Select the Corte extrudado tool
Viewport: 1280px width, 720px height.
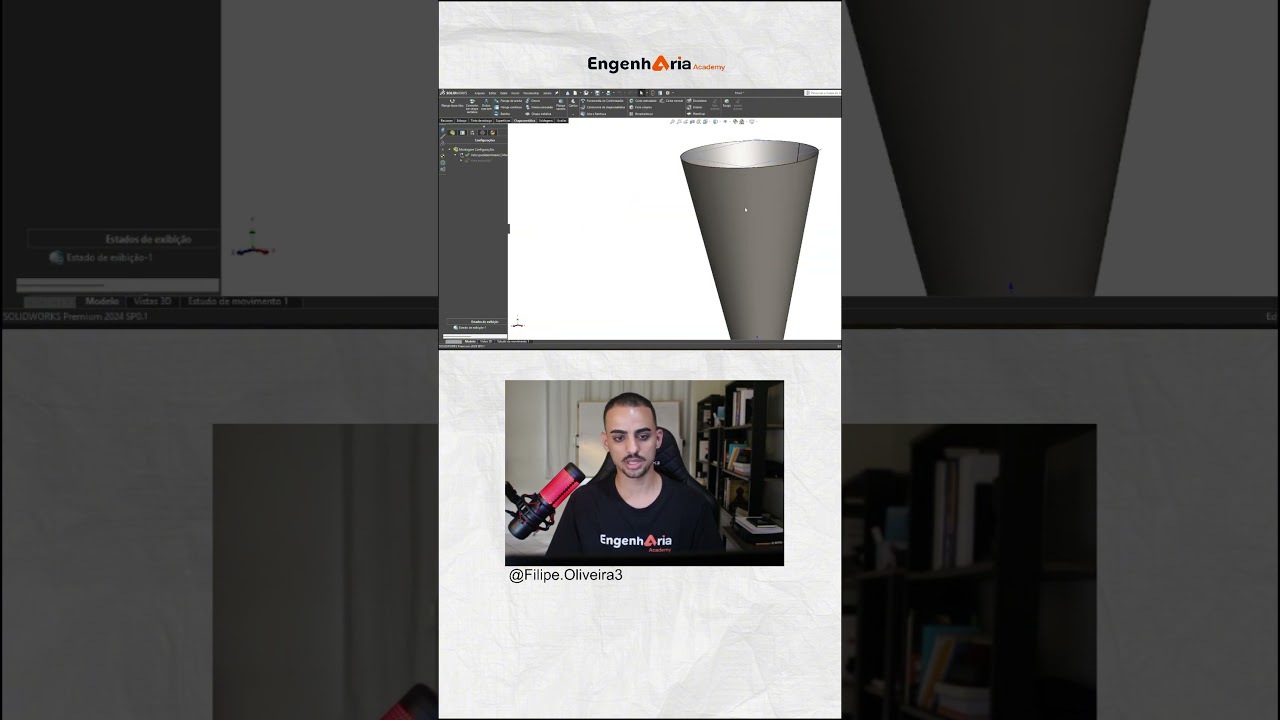(643, 100)
